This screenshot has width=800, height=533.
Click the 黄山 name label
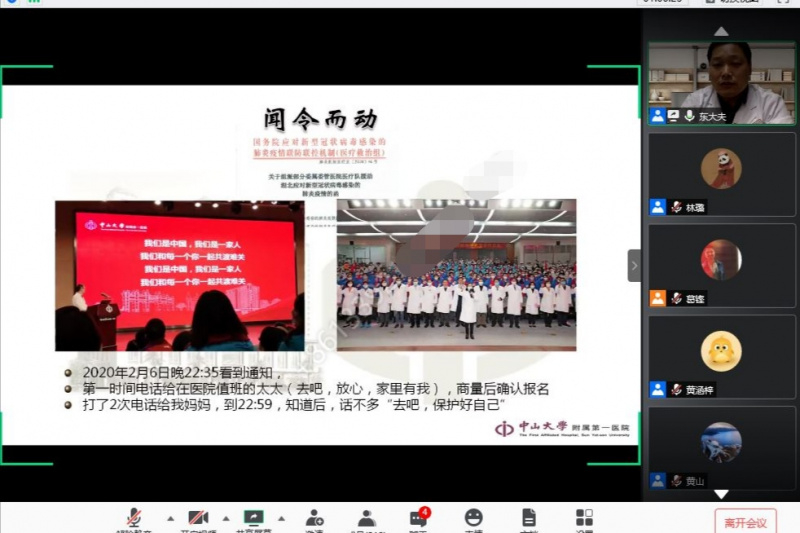pos(695,481)
